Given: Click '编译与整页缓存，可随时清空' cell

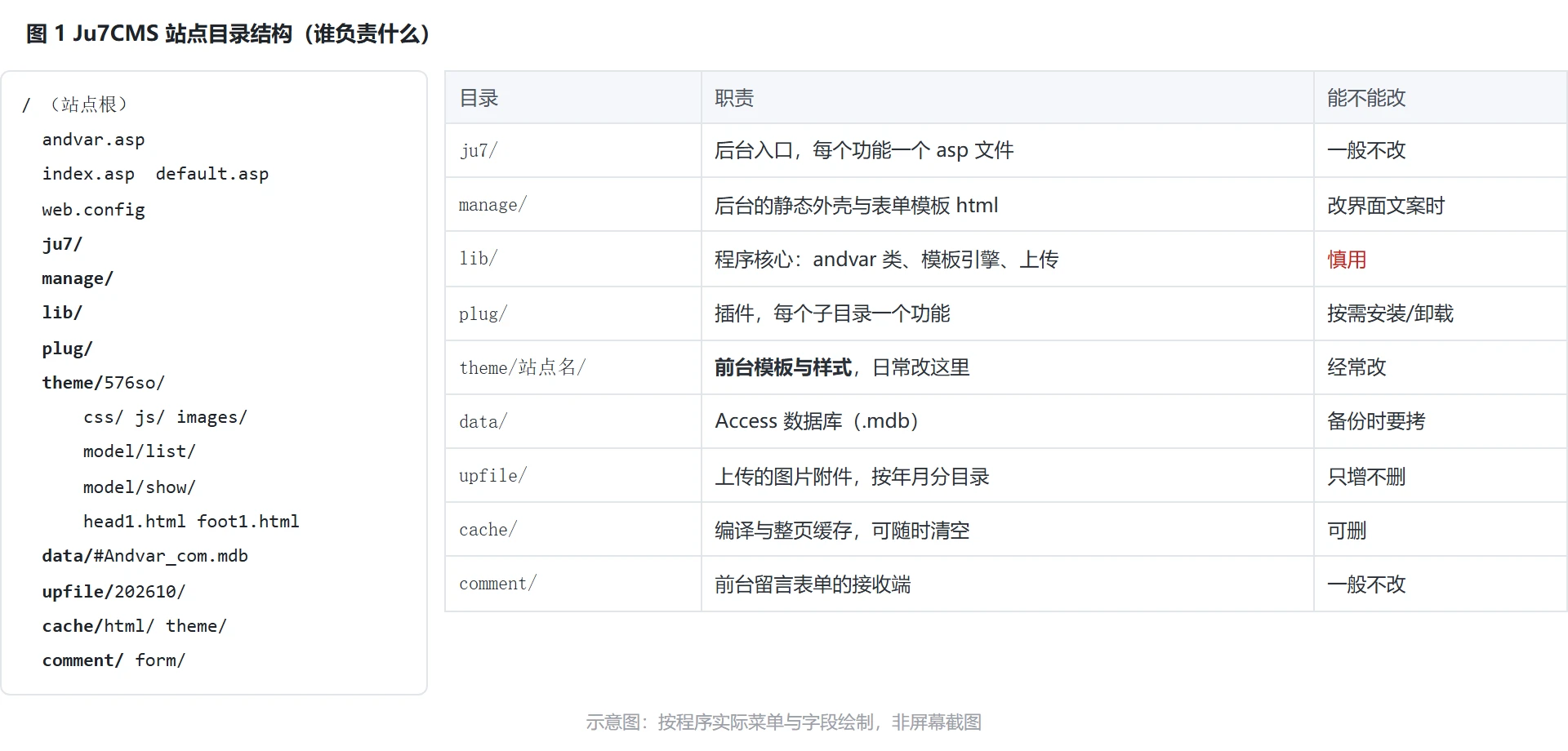Looking at the screenshot, I should (x=1008, y=529).
